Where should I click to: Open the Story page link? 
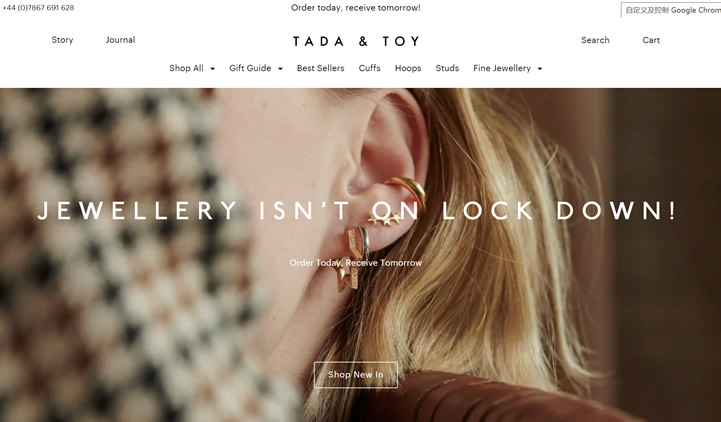tap(62, 40)
